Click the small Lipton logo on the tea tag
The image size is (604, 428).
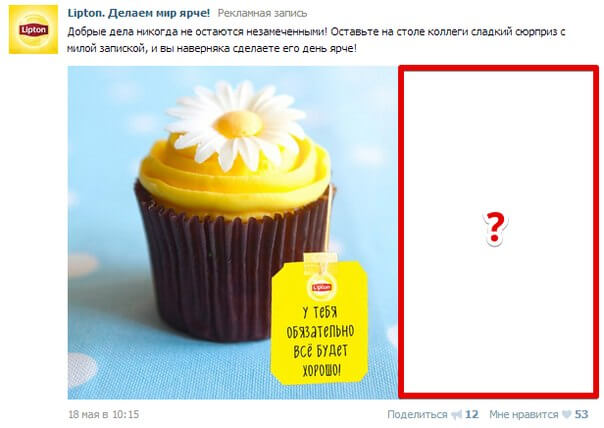322,287
